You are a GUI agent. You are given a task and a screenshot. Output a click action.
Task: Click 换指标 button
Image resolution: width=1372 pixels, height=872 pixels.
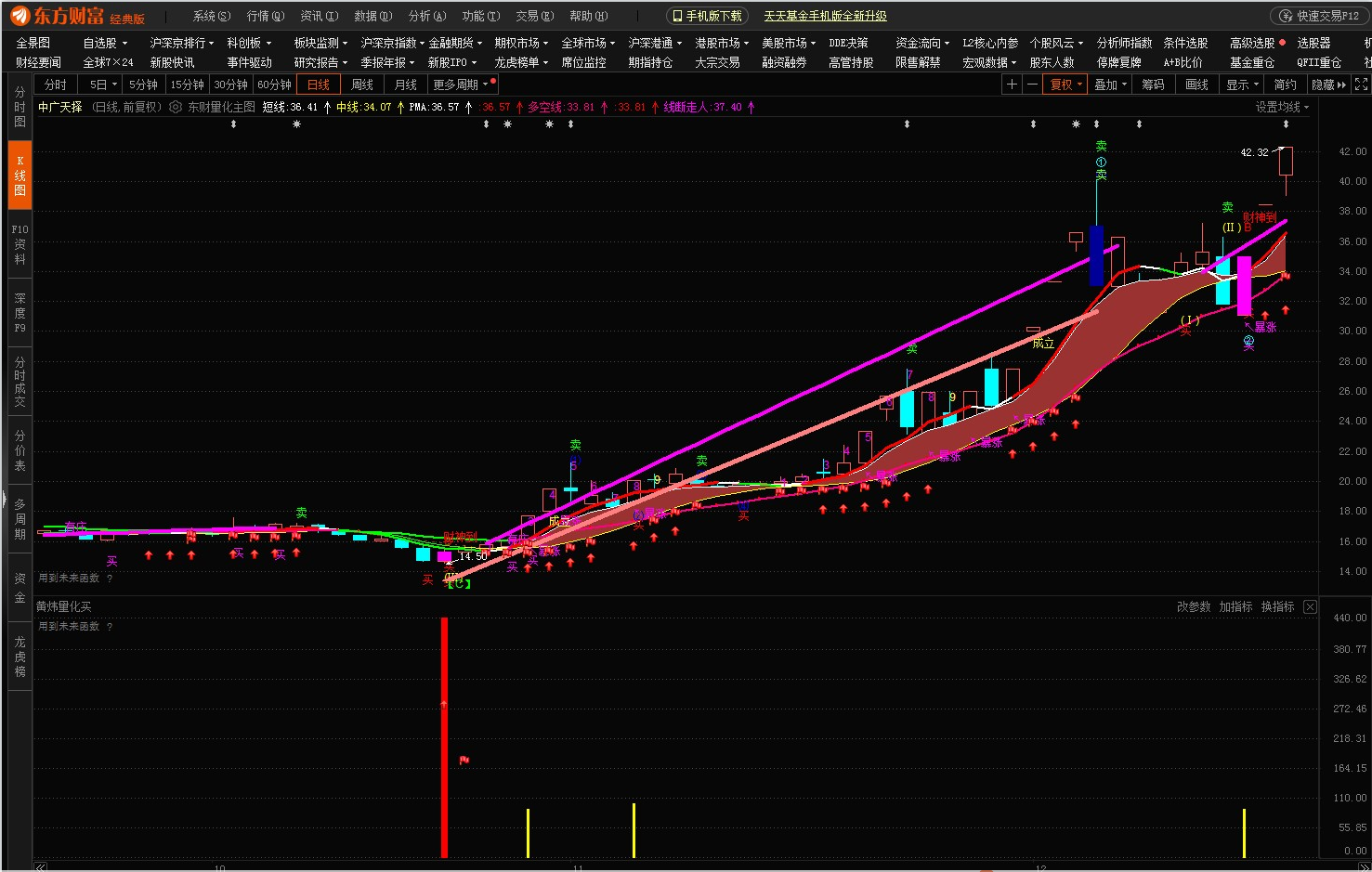pyautogui.click(x=1277, y=606)
